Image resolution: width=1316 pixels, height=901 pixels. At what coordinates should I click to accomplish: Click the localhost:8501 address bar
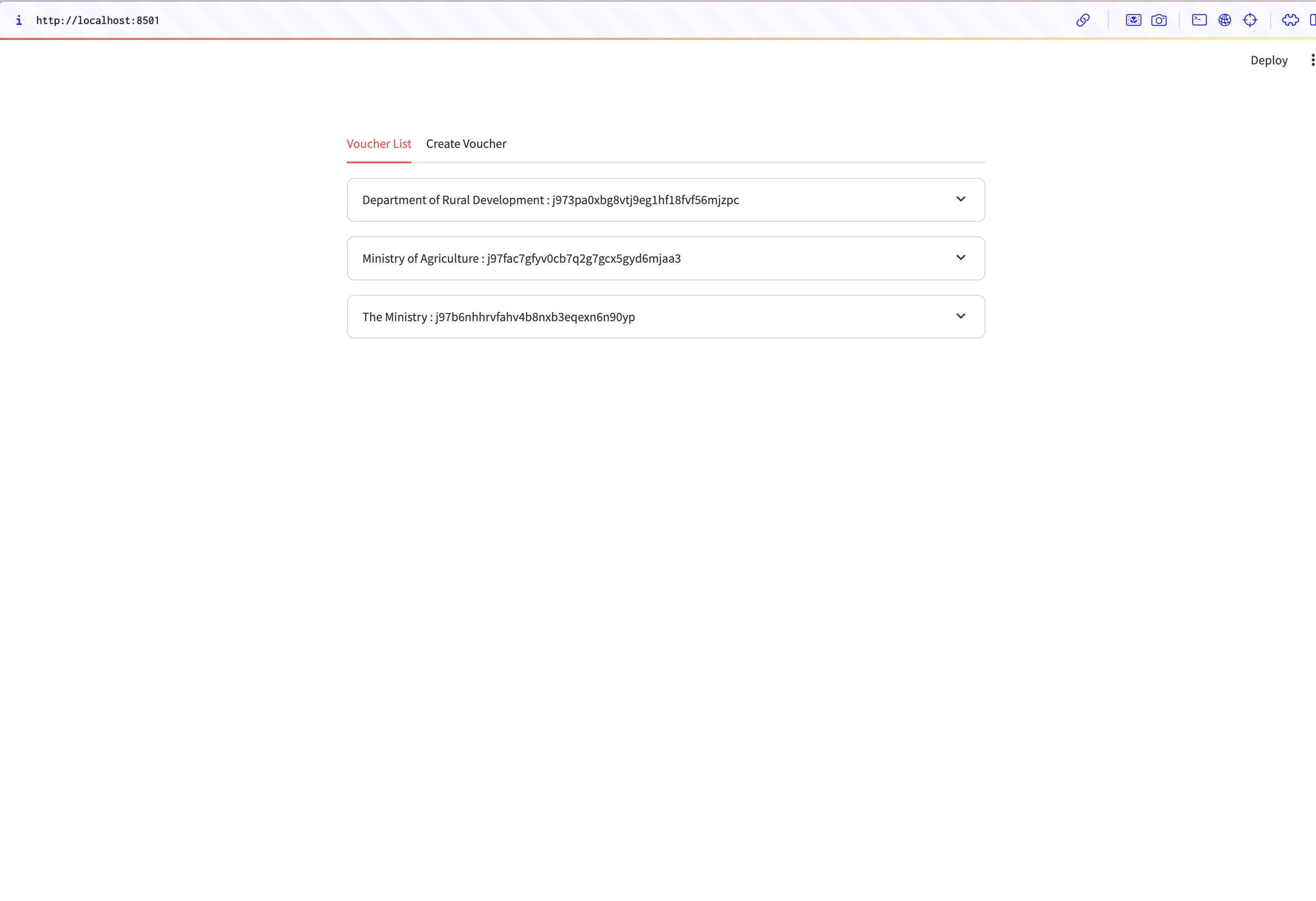tap(97, 20)
